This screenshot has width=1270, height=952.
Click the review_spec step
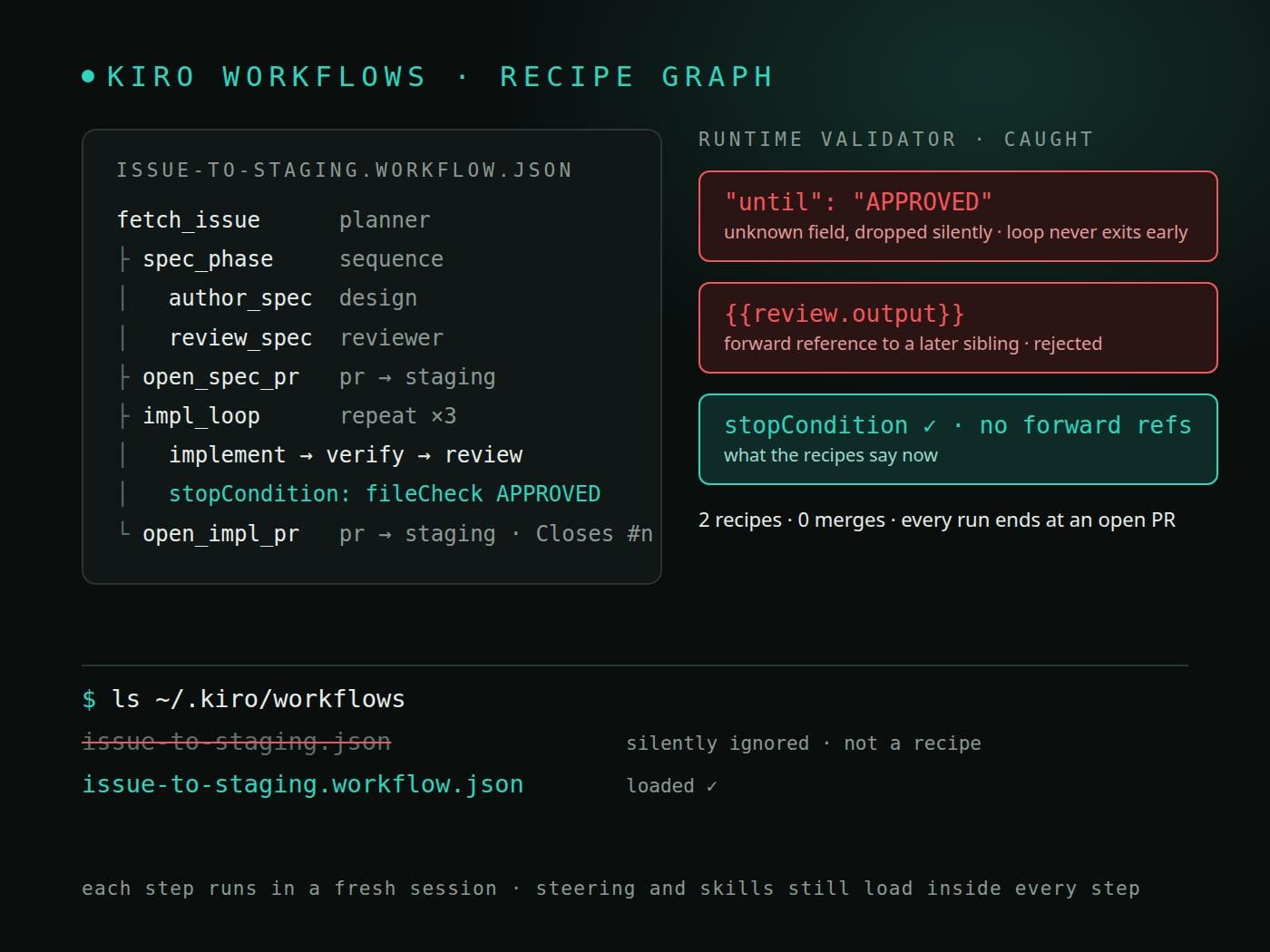pyautogui.click(x=240, y=338)
